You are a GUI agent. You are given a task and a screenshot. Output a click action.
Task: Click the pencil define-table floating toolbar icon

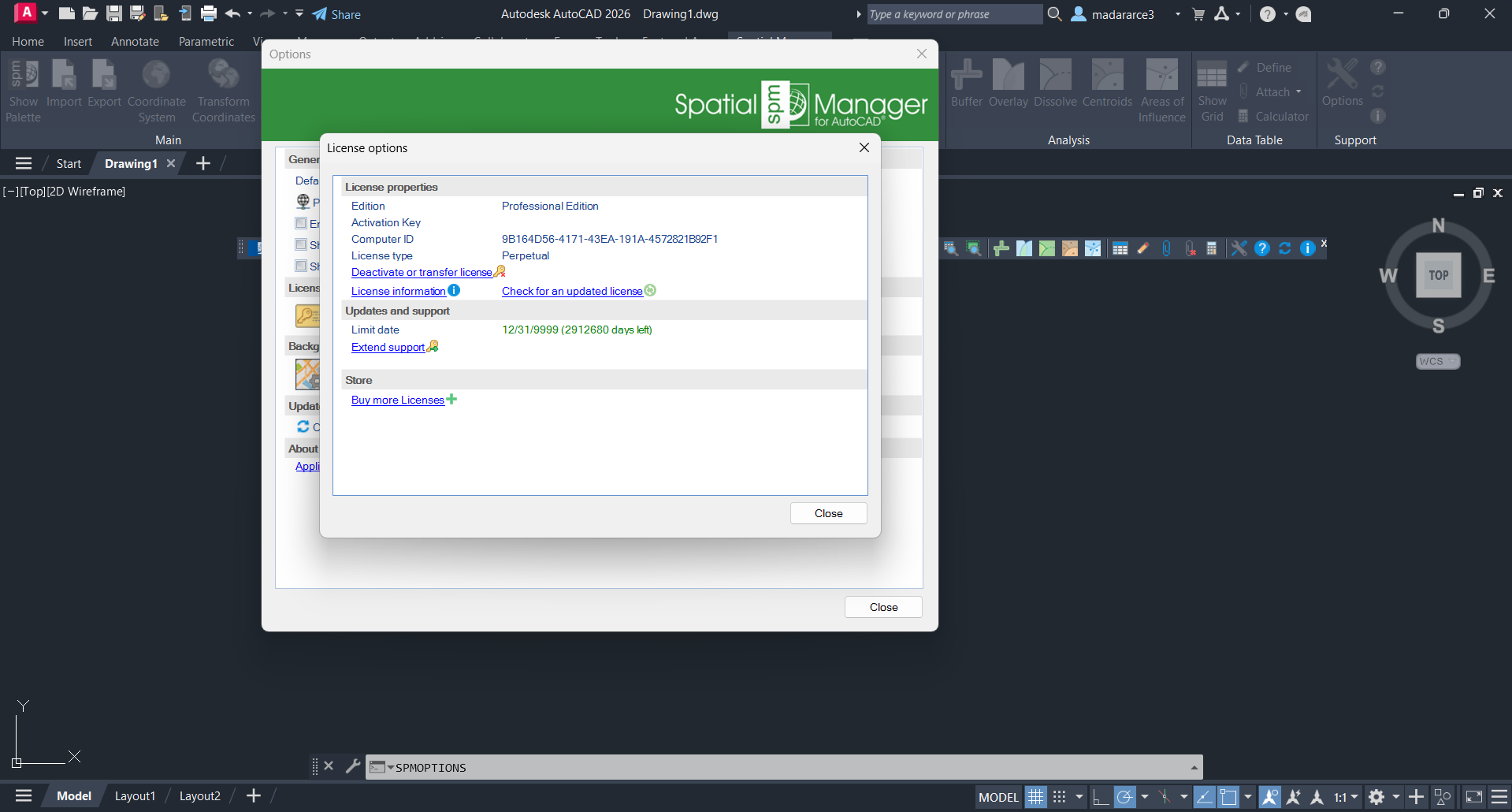pyautogui.click(x=1142, y=248)
